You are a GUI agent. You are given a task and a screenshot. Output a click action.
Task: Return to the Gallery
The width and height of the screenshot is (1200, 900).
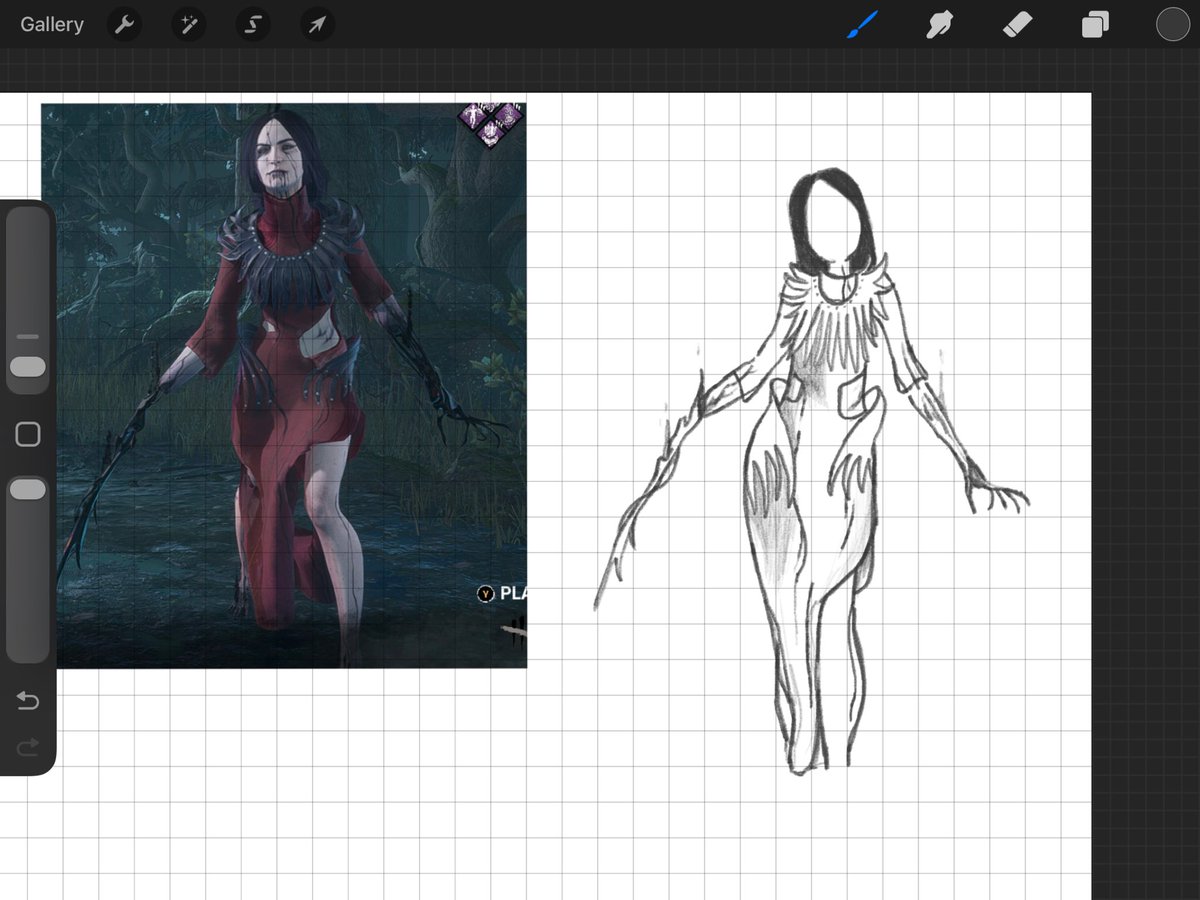(52, 24)
